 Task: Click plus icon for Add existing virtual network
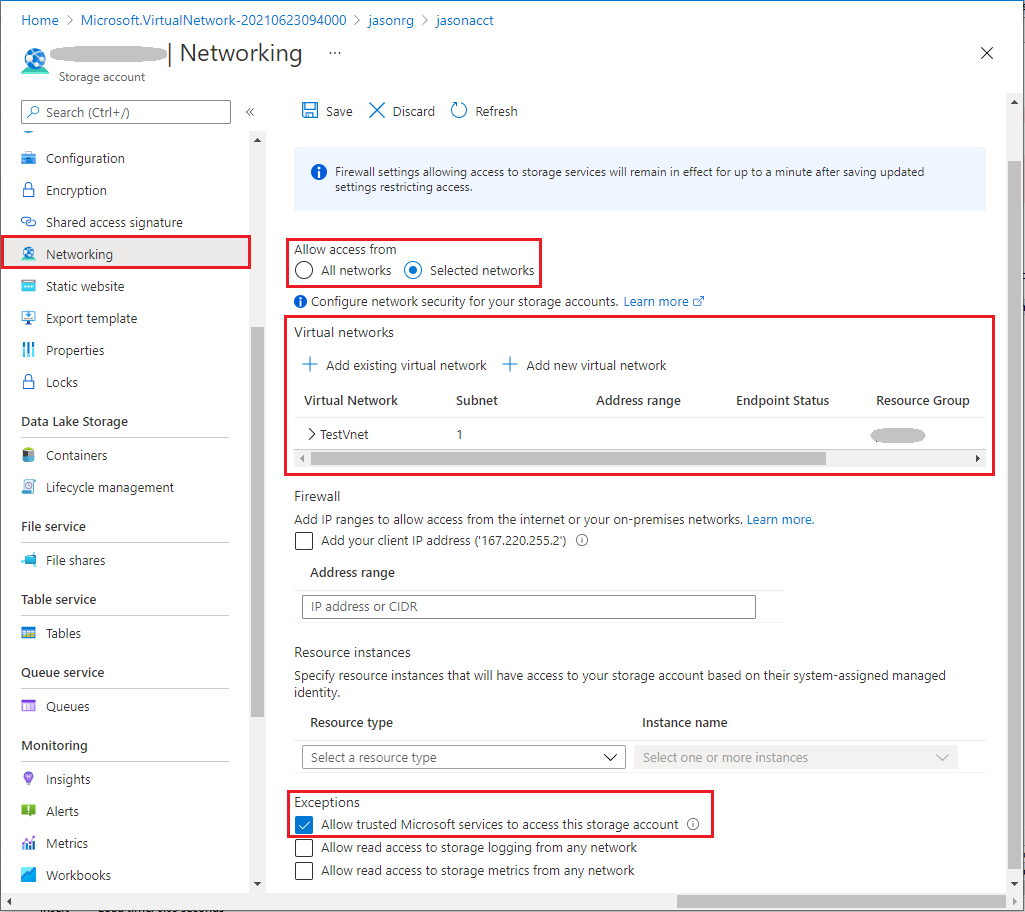click(x=310, y=365)
